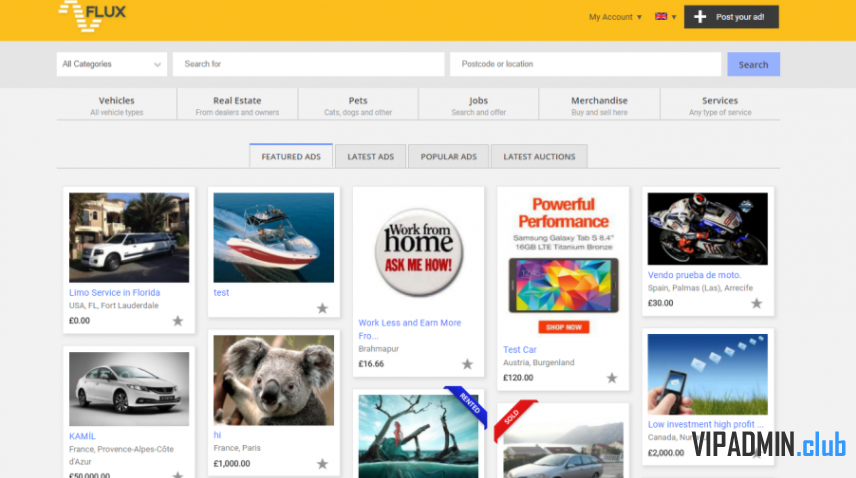Open the white Honda car thumbnail
The image size is (856, 478).
tap(129, 389)
